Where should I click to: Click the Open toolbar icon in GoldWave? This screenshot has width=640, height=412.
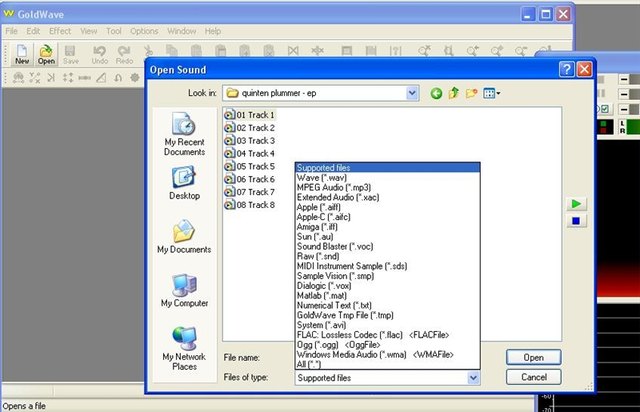pos(46,55)
